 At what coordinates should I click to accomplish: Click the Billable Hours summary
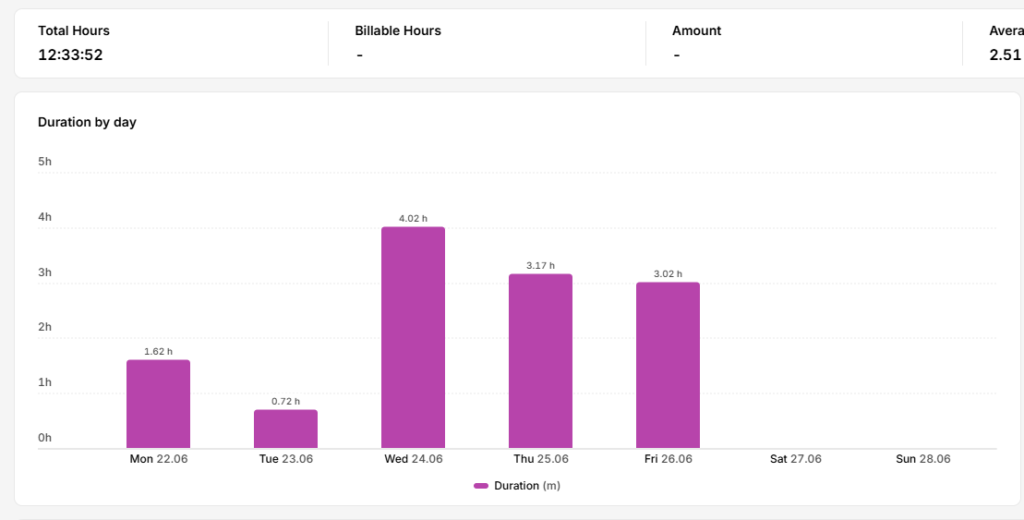398,43
